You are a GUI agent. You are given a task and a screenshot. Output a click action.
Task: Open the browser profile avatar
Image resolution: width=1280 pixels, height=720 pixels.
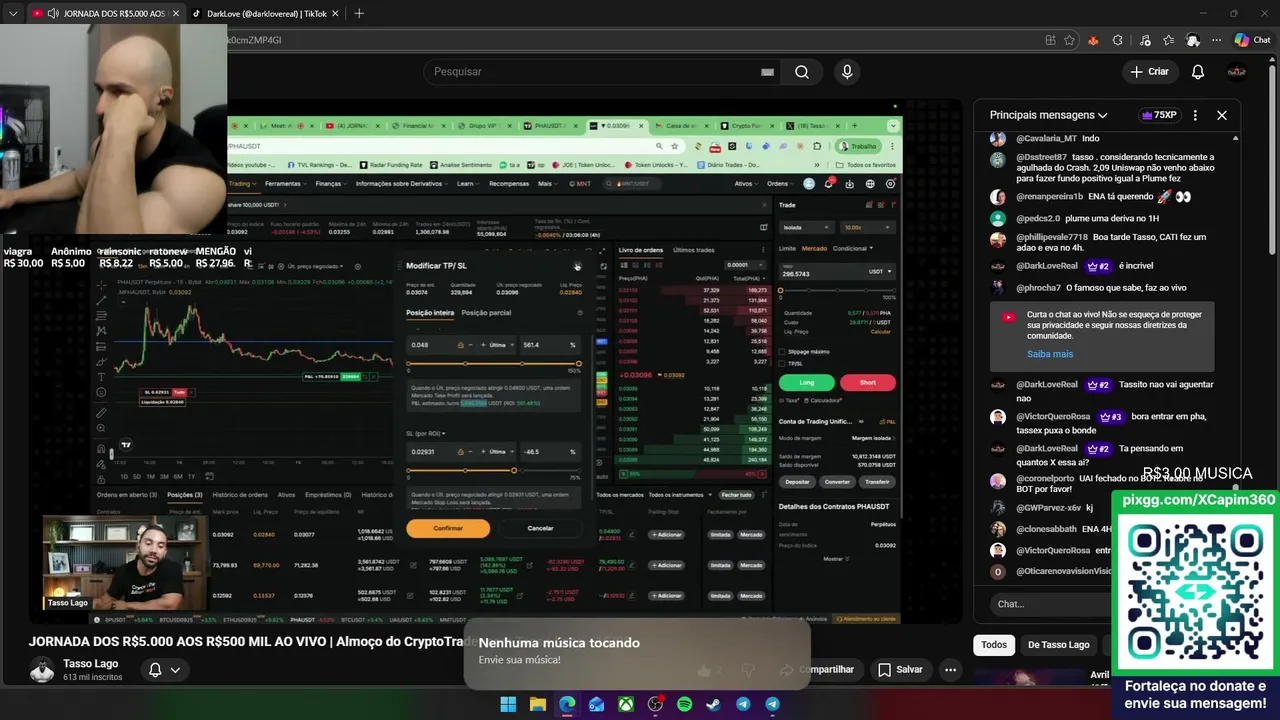coord(1193,40)
